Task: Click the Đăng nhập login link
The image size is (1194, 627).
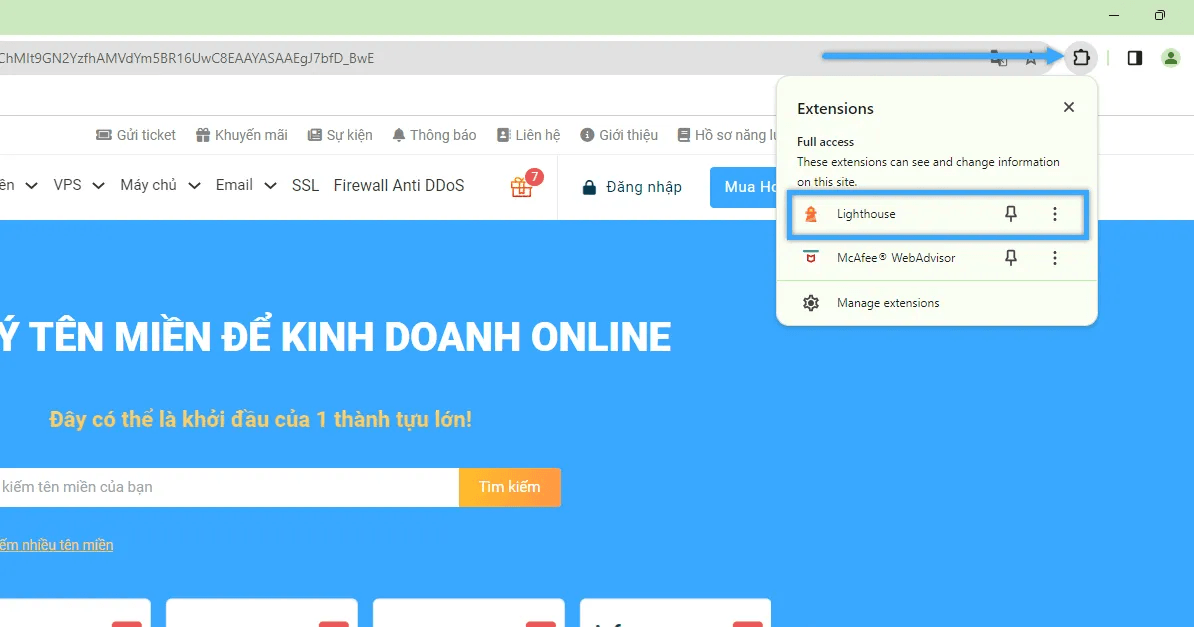Action: click(x=632, y=187)
